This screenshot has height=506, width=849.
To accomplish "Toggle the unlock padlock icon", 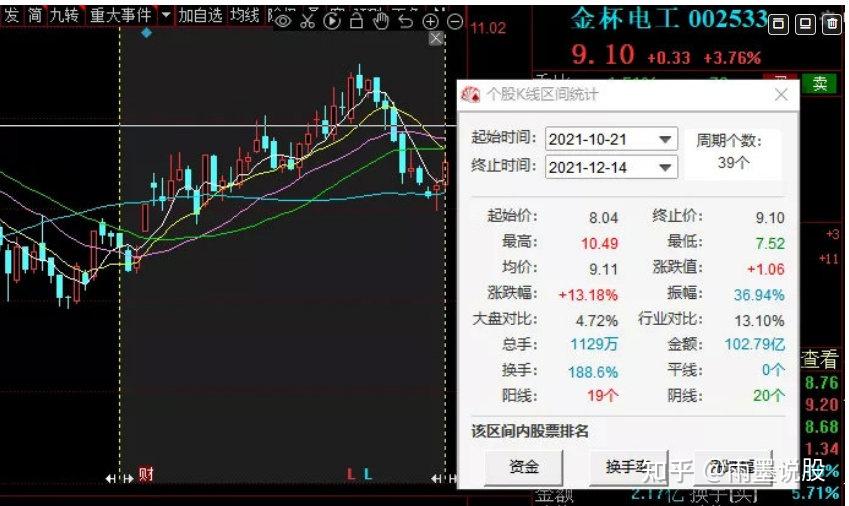I will (x=356, y=21).
